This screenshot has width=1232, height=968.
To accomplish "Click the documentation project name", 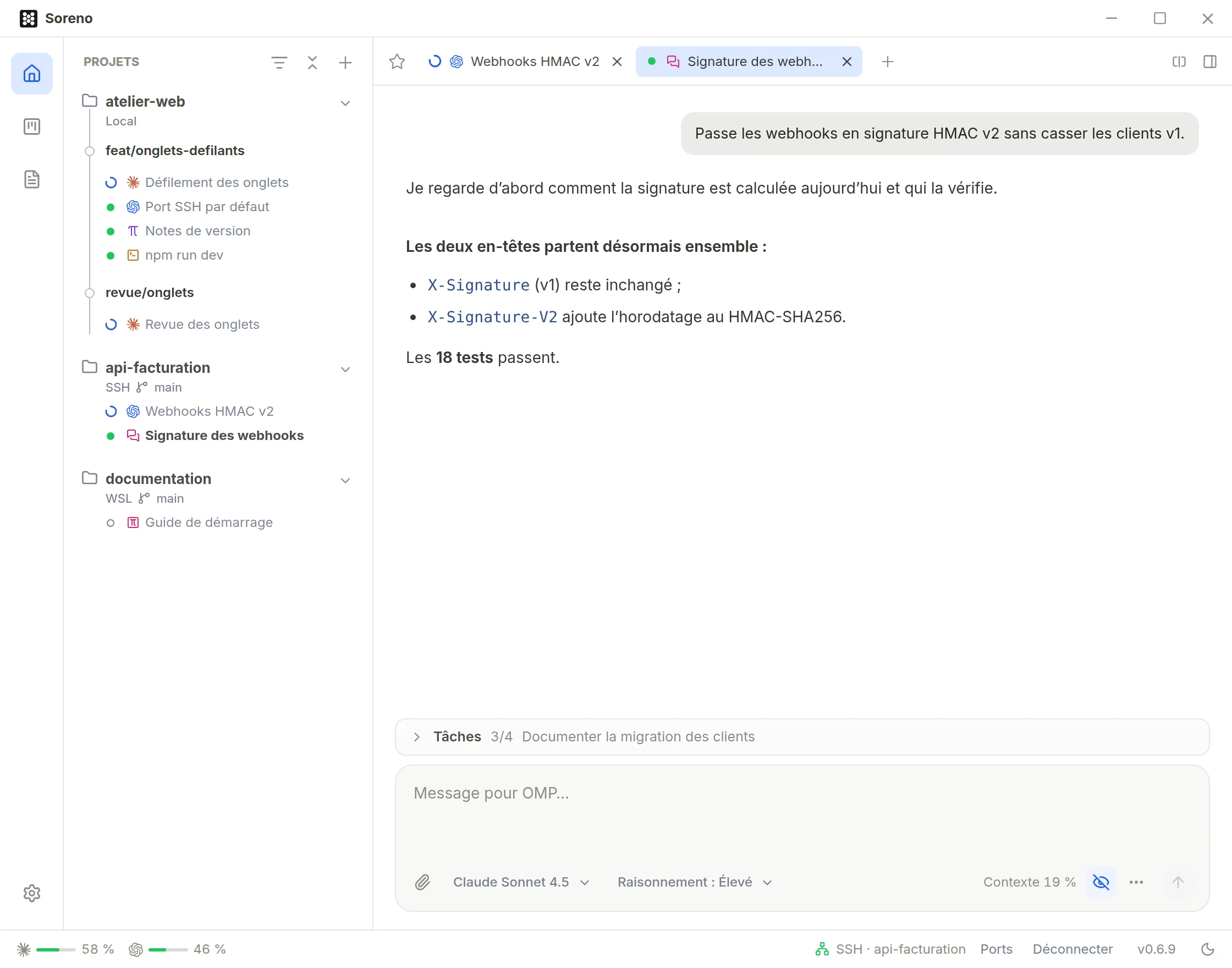I will [158, 479].
